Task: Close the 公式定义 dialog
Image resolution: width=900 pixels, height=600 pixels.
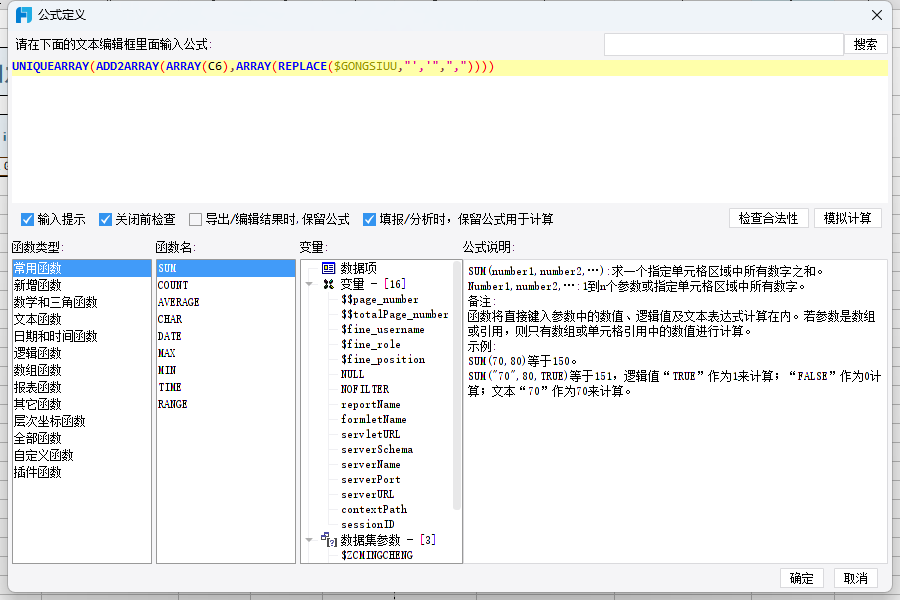Action: coord(876,15)
